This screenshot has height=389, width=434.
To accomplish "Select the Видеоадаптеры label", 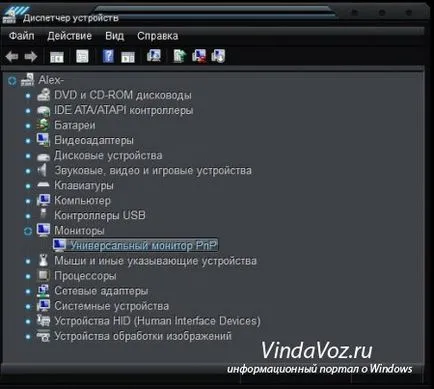I will (94, 140).
